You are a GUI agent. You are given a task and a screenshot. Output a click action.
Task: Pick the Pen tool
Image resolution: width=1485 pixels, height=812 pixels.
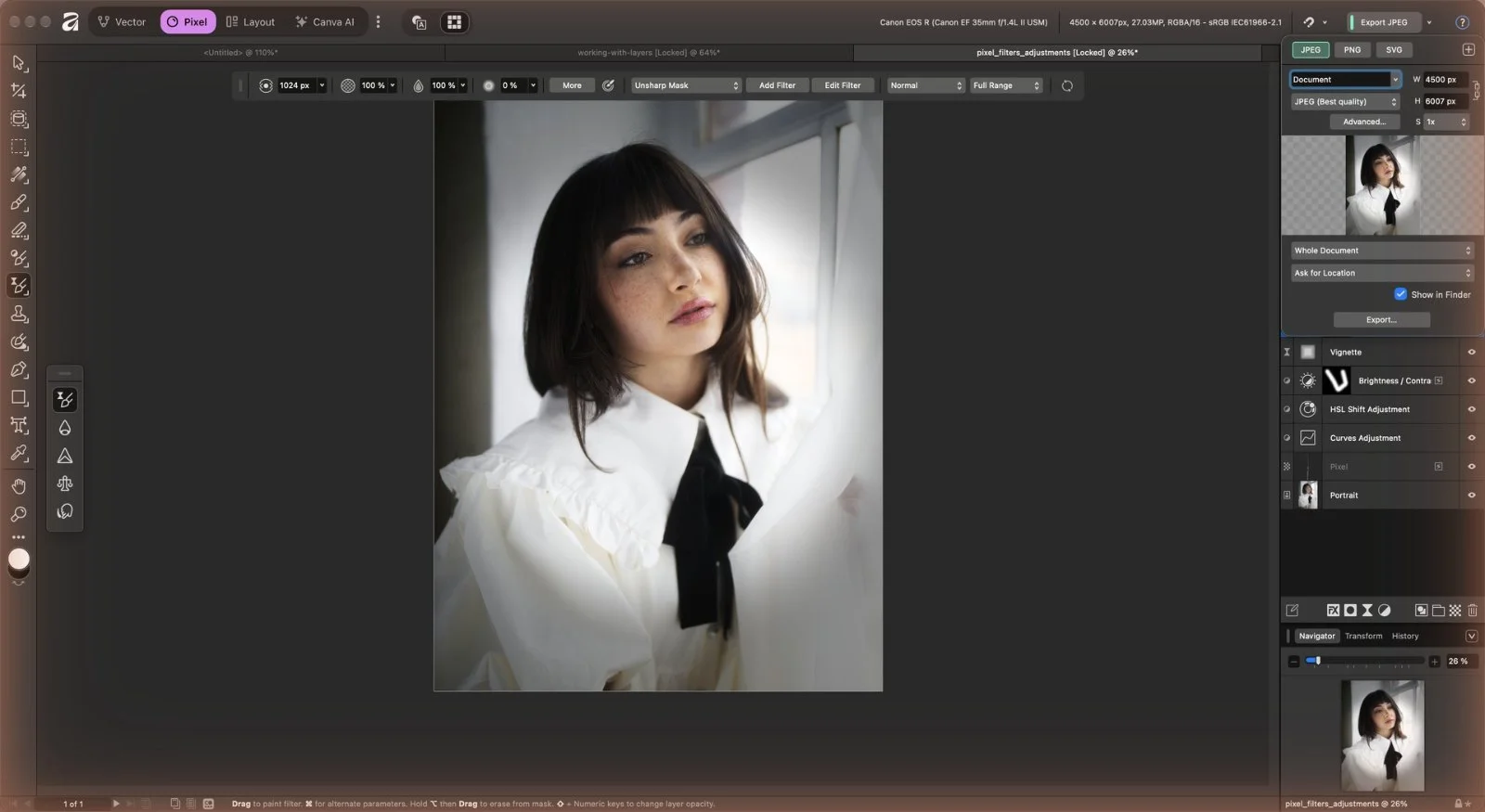click(x=19, y=369)
